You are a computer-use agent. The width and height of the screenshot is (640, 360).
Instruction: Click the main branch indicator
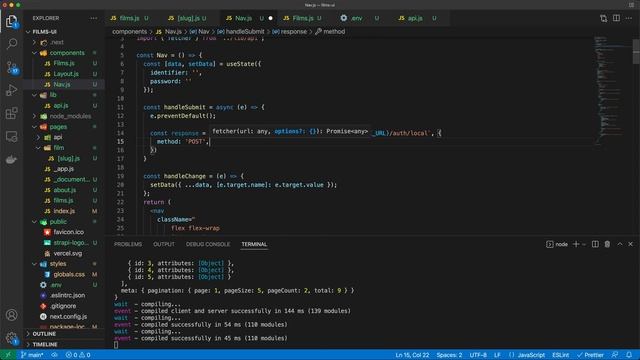pos(32,355)
